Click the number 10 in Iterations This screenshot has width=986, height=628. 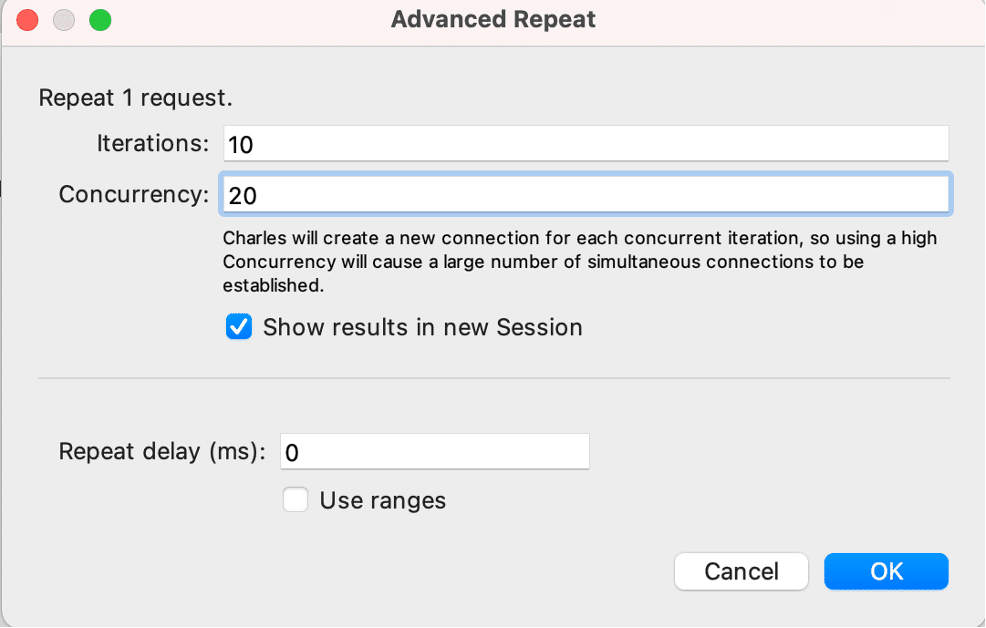pyautogui.click(x=241, y=145)
